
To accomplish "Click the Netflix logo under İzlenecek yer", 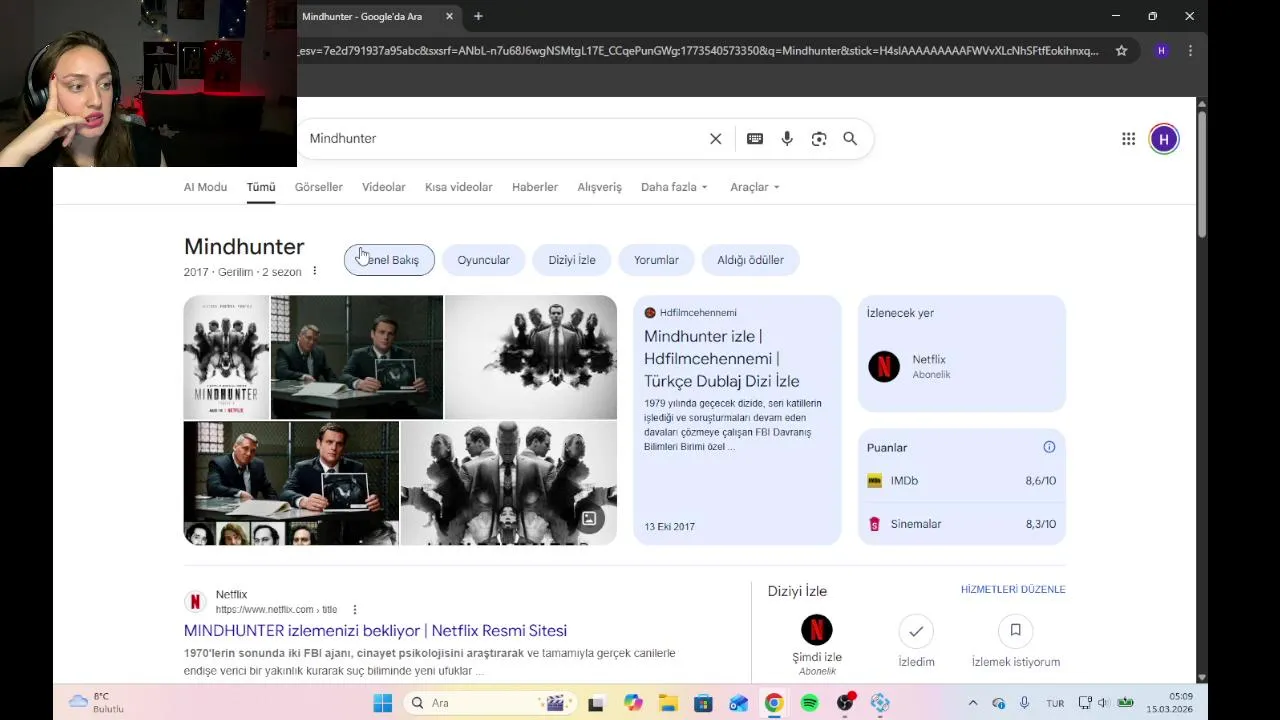I will [x=884, y=366].
